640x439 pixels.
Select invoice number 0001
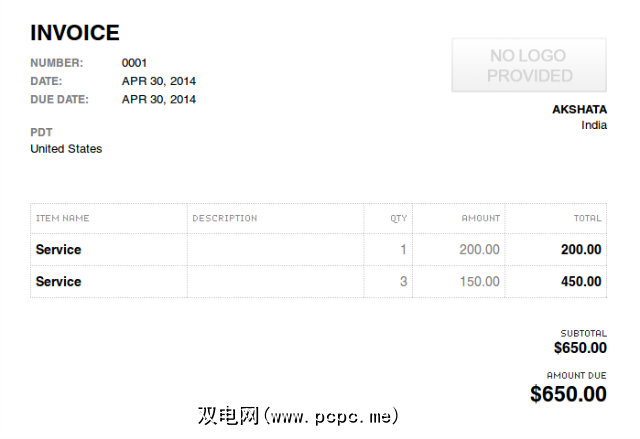coord(134,63)
